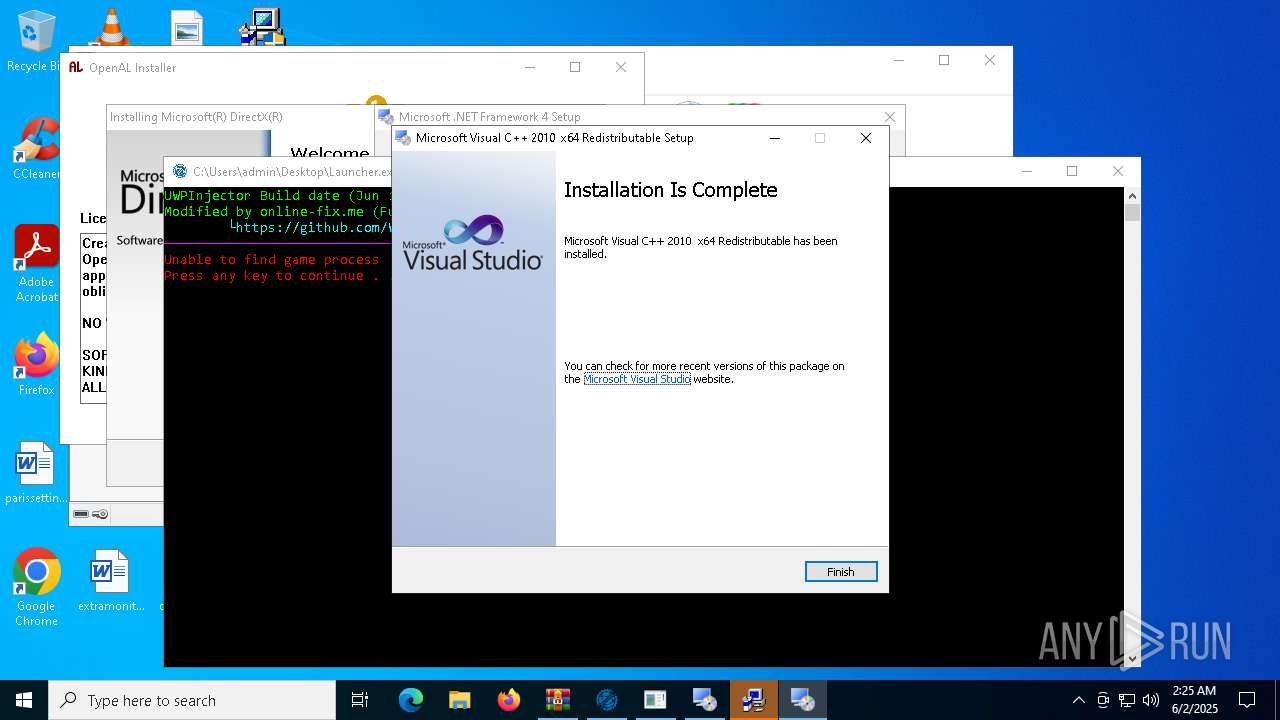
Task: Open WinRAR from the taskbar
Action: tap(557, 700)
